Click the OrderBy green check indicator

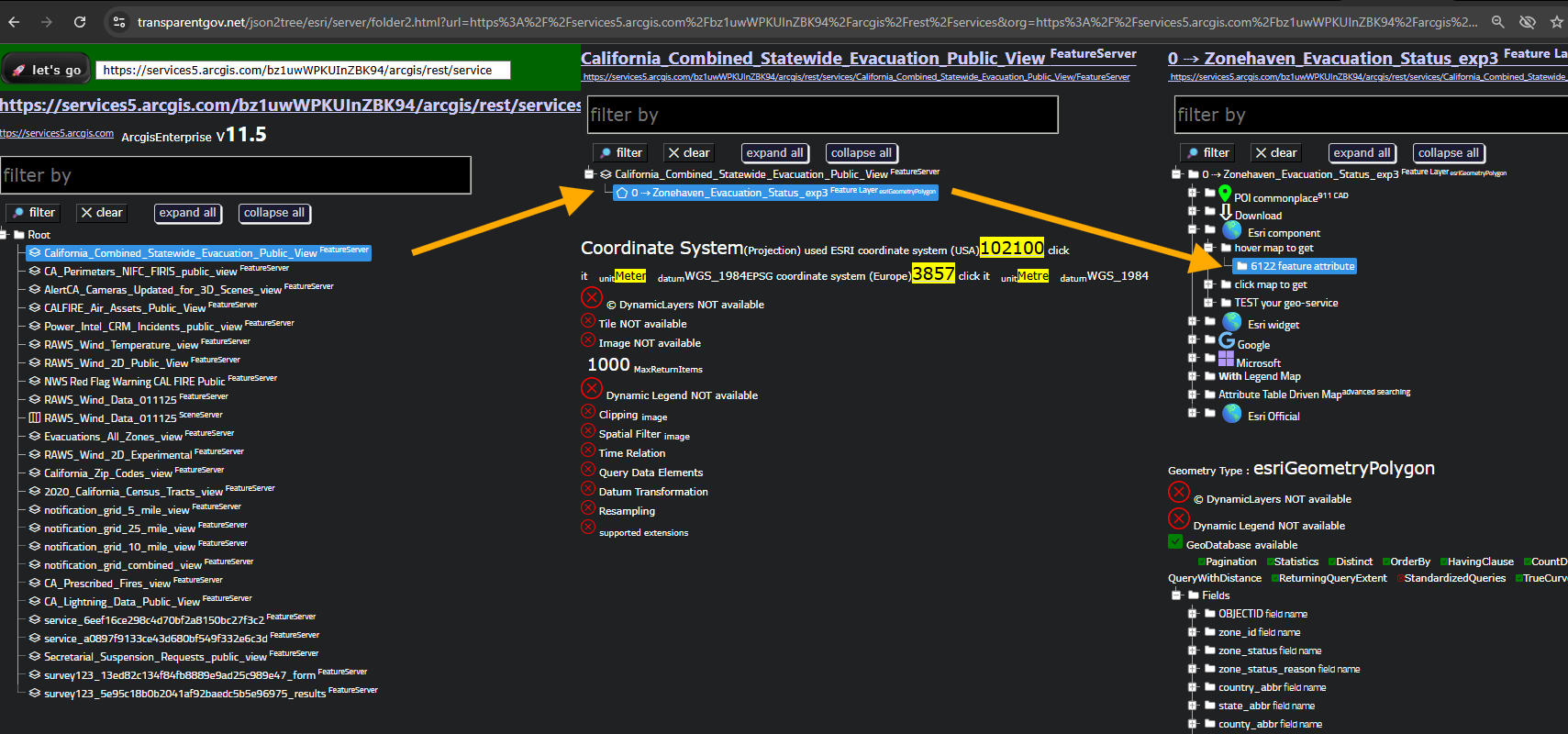pos(1386,562)
